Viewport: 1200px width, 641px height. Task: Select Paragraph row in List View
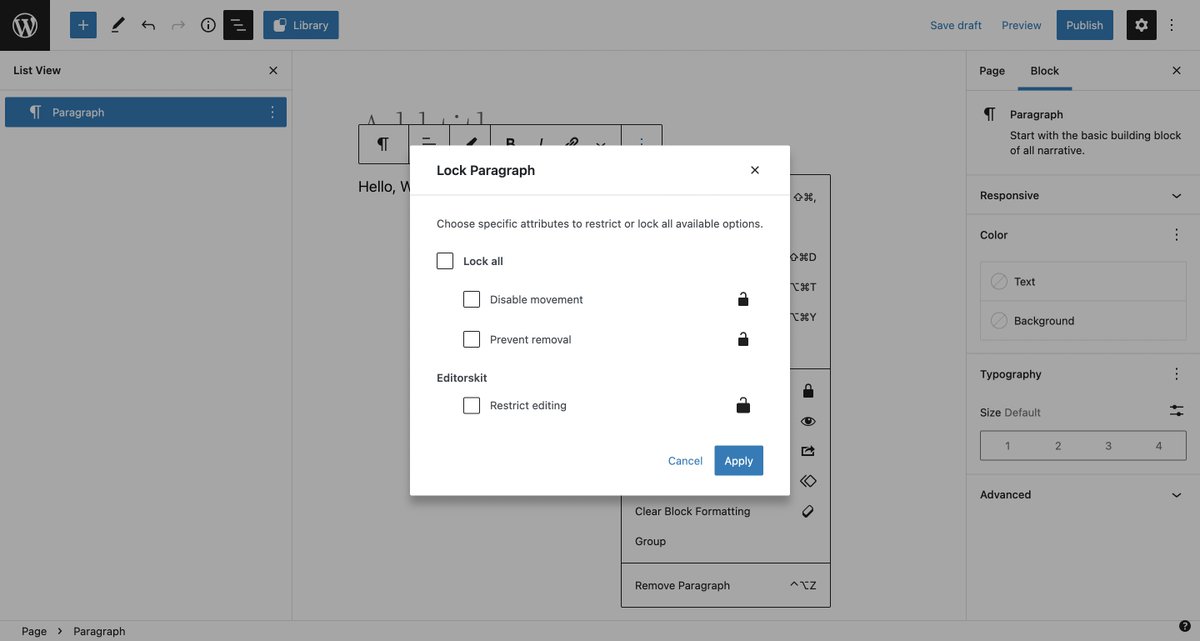[146, 112]
